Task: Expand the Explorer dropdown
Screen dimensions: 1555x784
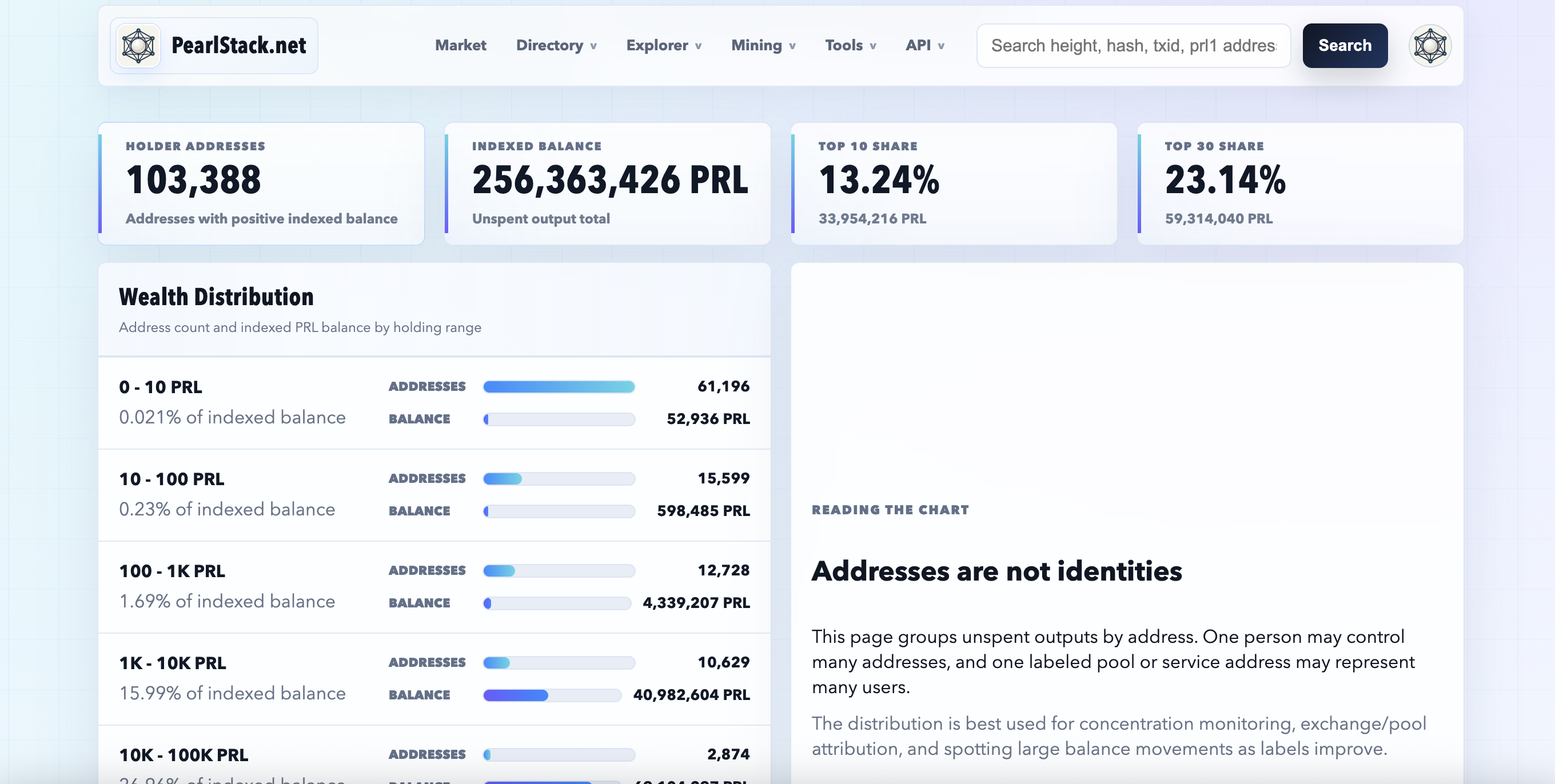Action: (x=663, y=45)
